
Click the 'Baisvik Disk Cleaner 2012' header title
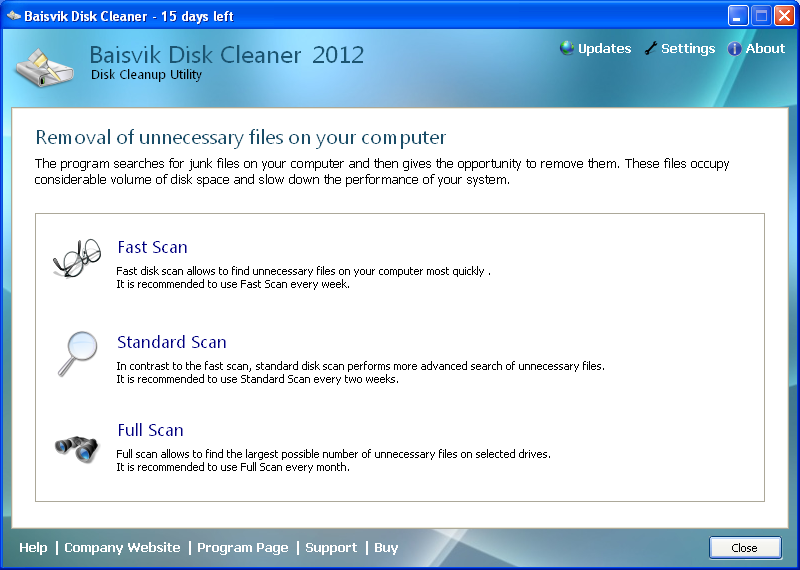point(227,55)
